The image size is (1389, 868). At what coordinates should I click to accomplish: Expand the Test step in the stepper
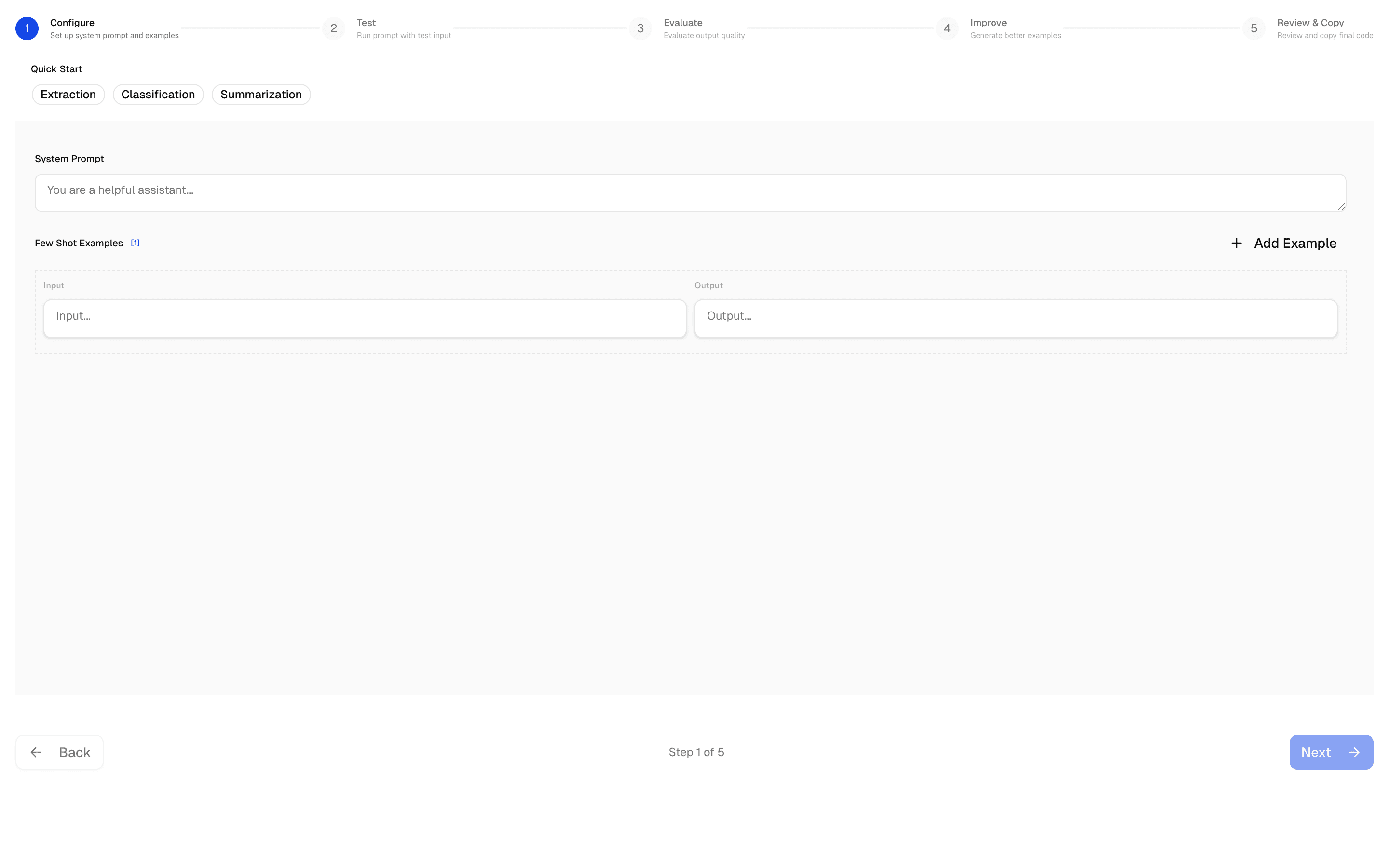[366, 22]
